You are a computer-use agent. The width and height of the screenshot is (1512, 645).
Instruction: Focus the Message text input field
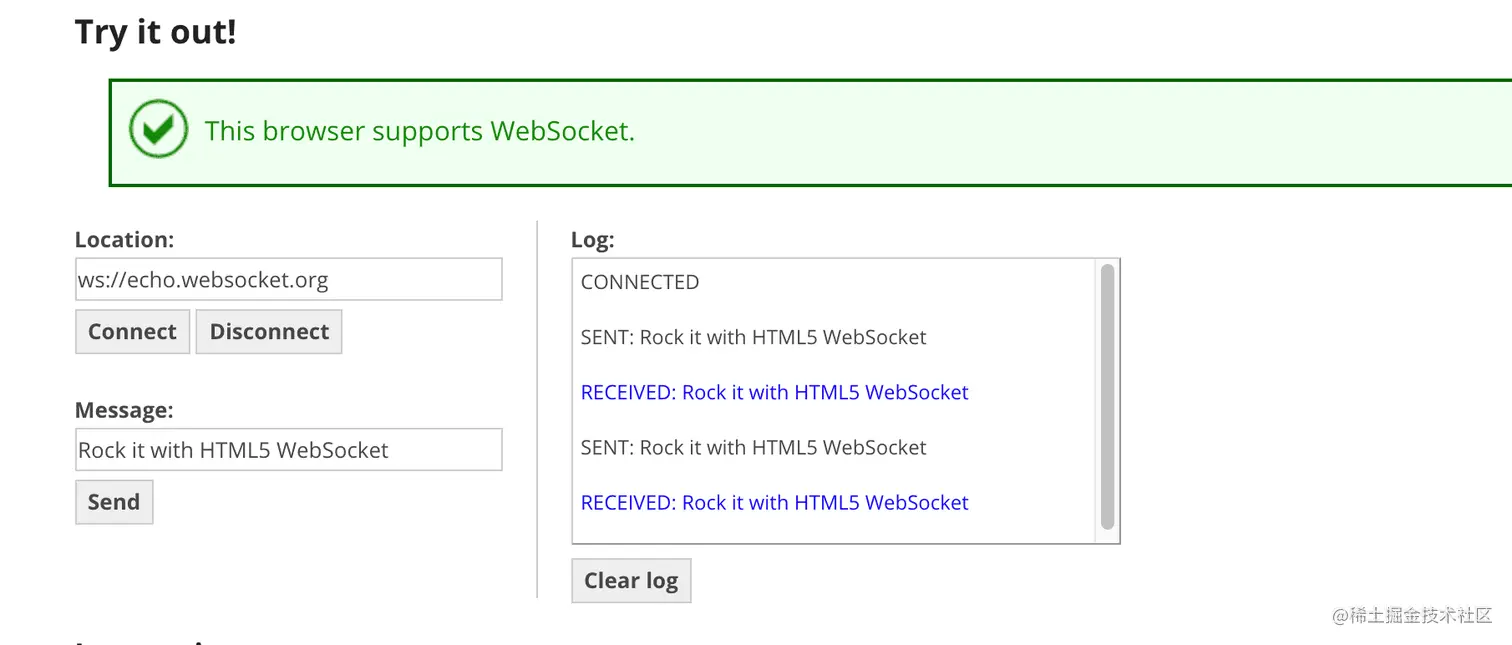click(x=288, y=450)
